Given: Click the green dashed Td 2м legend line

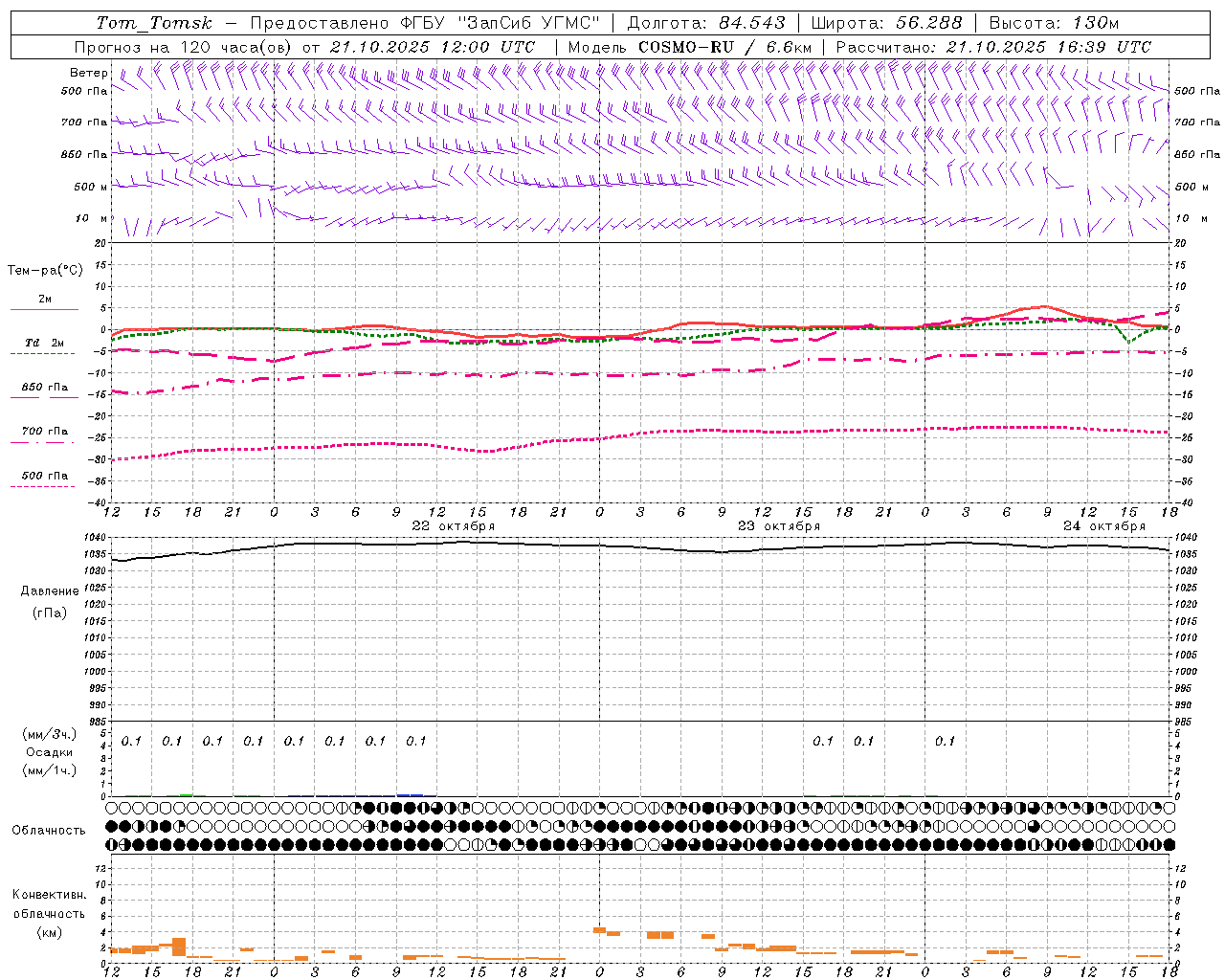Looking at the screenshot, I should [43, 354].
